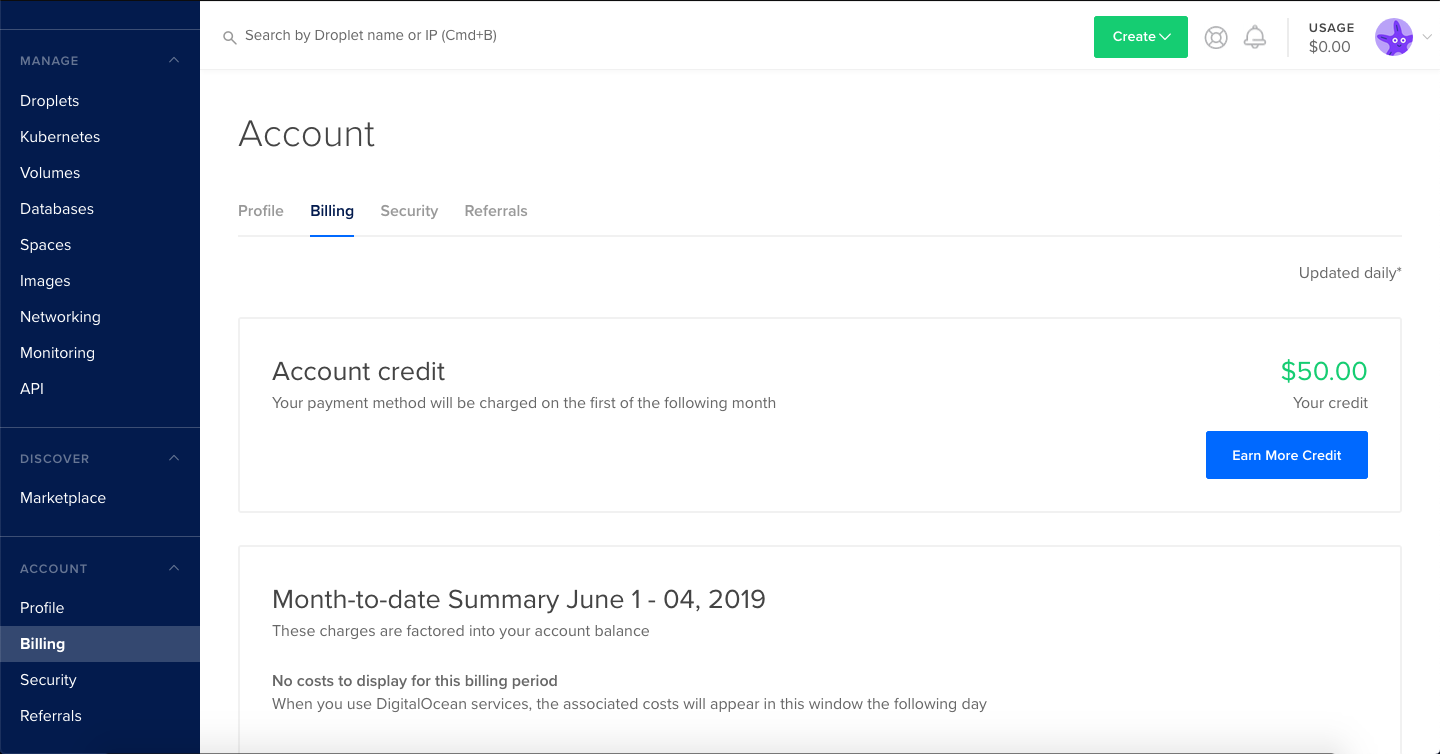Open notifications bell icon
Viewport: 1440px width, 754px height.
(1255, 37)
